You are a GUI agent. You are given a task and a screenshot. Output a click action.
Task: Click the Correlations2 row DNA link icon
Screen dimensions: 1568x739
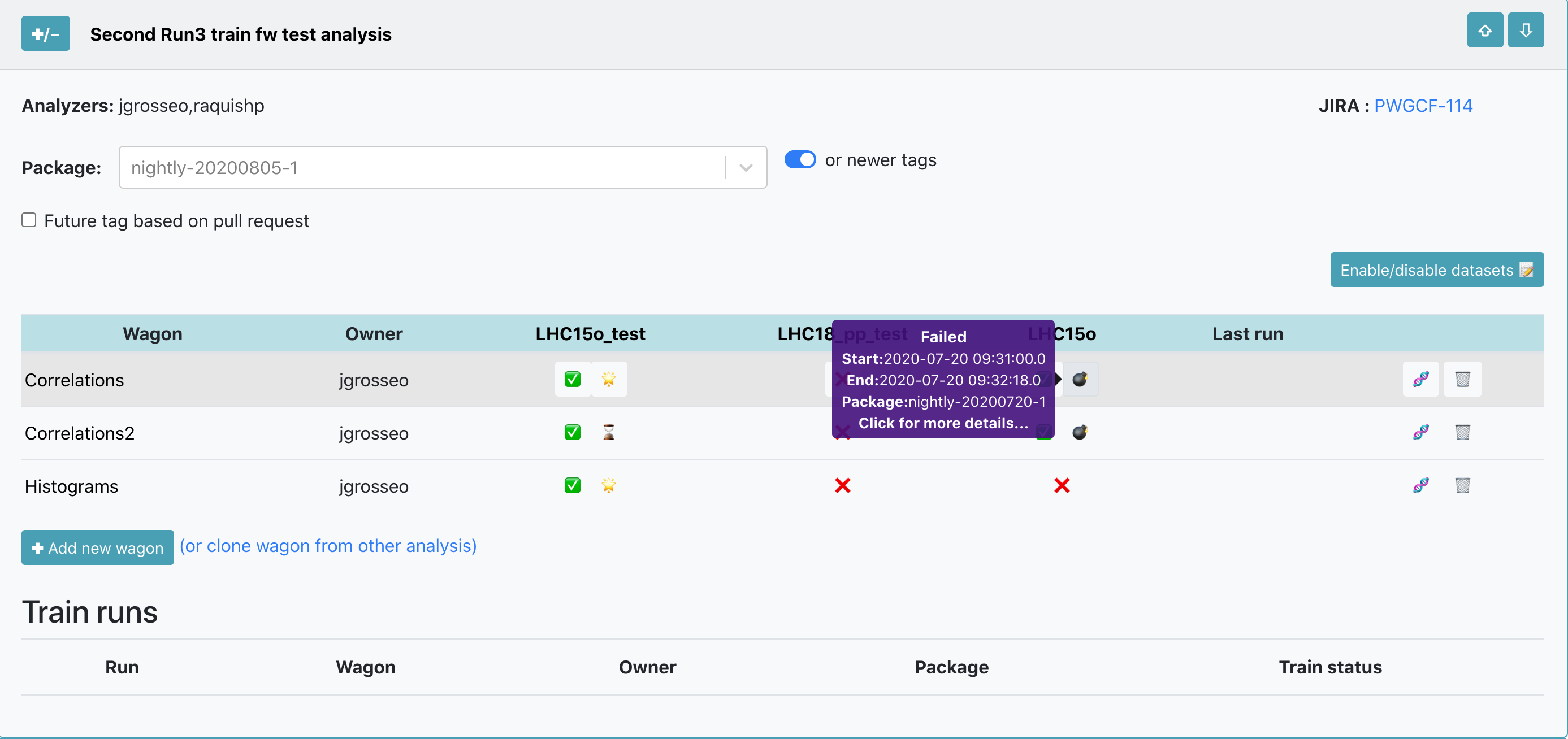[1420, 432]
